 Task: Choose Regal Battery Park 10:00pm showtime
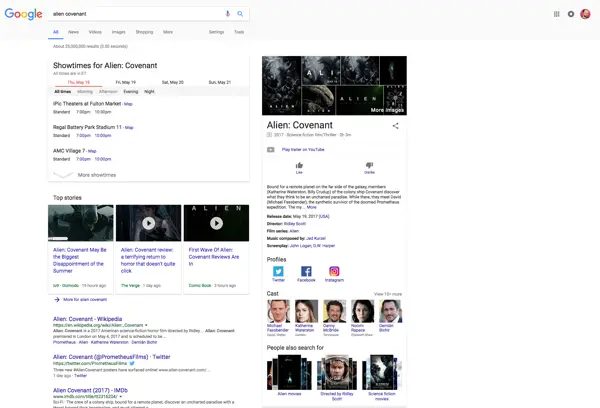[103, 135]
